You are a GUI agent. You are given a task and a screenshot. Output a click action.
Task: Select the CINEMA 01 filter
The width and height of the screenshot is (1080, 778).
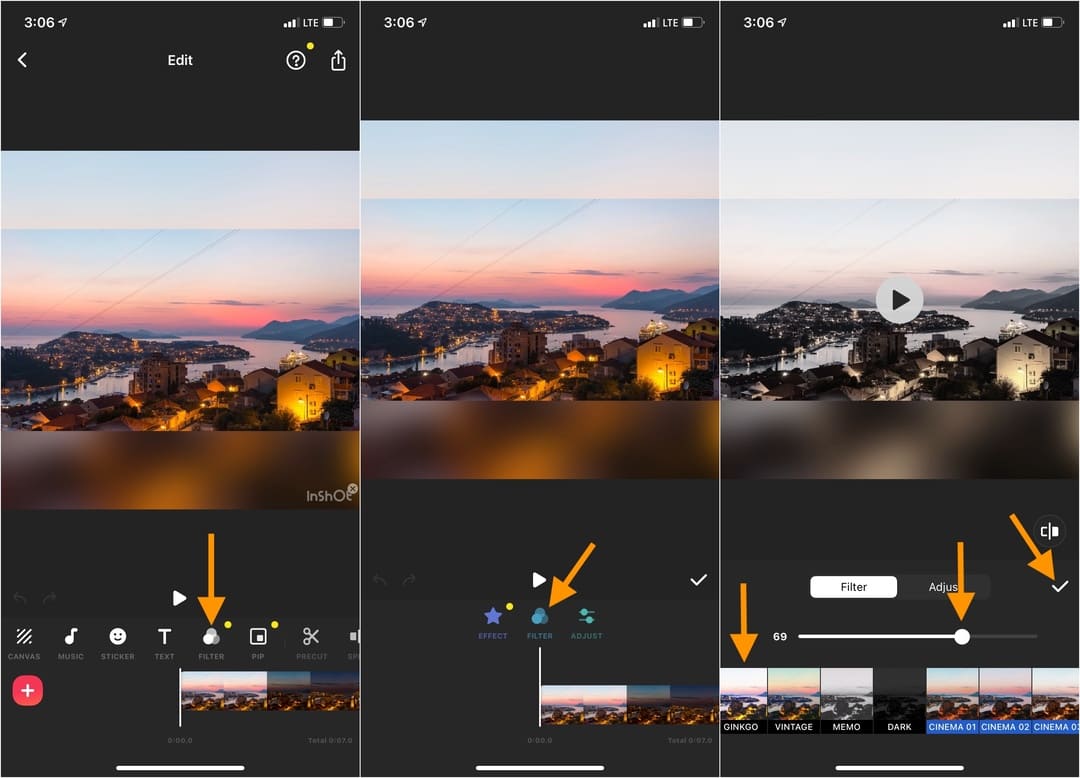click(x=953, y=701)
